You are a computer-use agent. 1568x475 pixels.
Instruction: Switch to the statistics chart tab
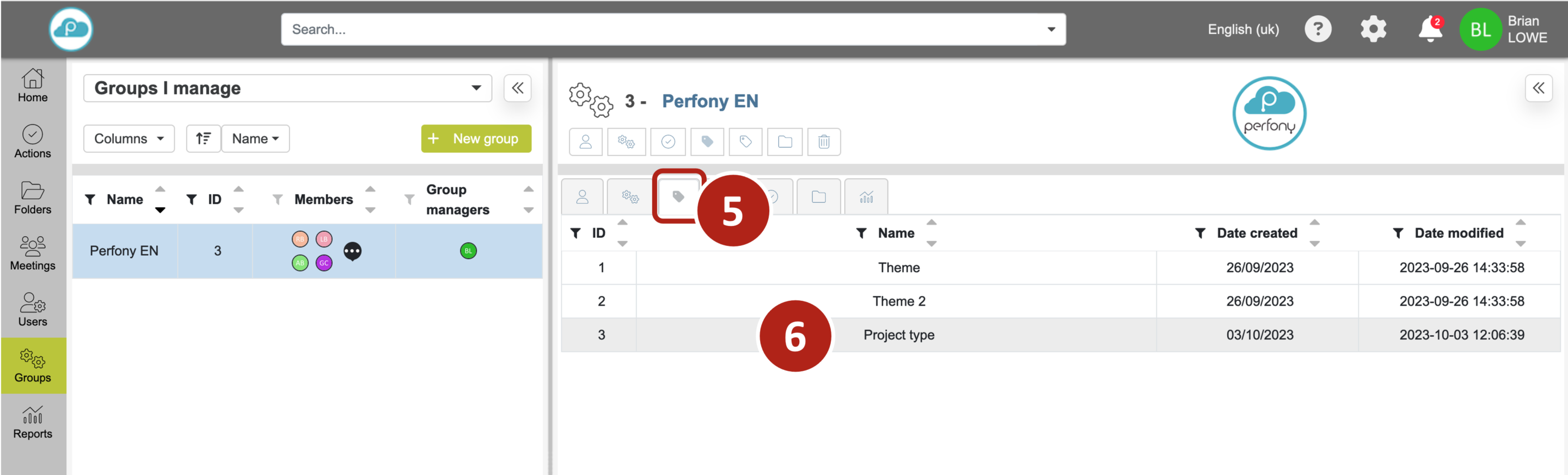tap(866, 197)
